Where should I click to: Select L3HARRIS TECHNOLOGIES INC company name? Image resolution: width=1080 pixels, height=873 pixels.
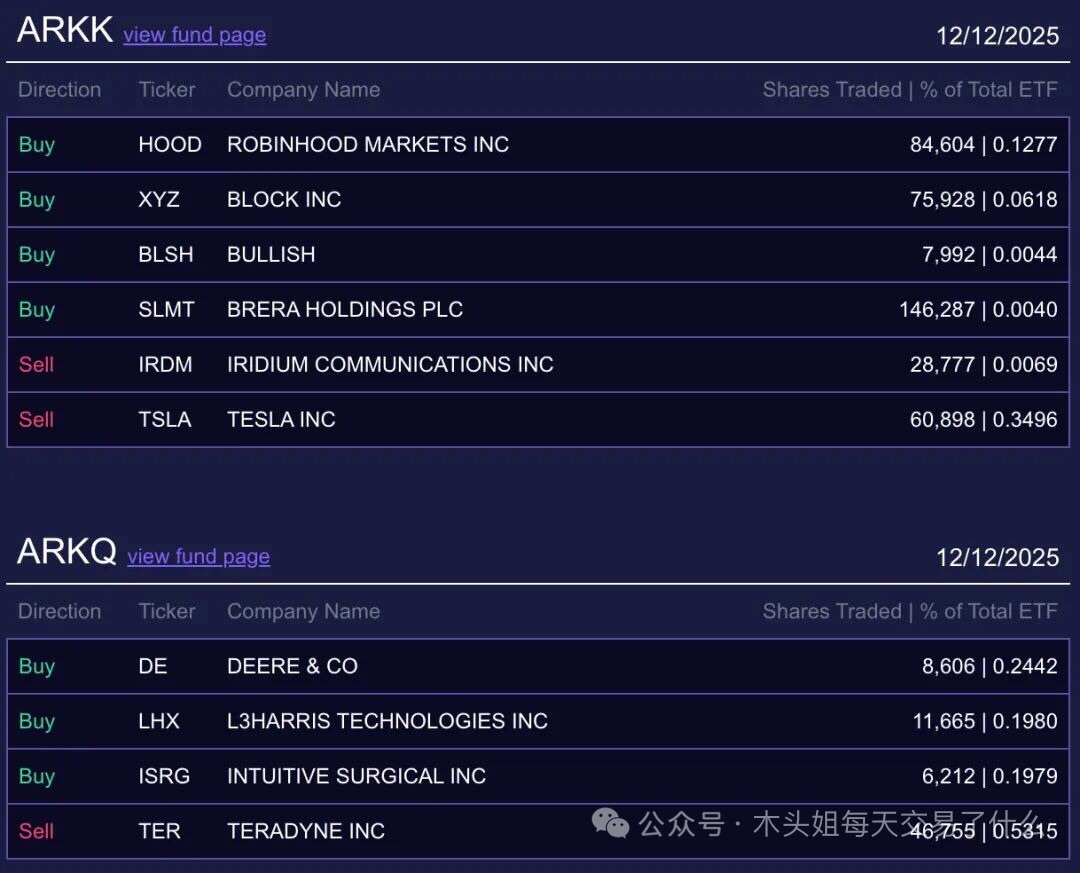click(x=388, y=721)
